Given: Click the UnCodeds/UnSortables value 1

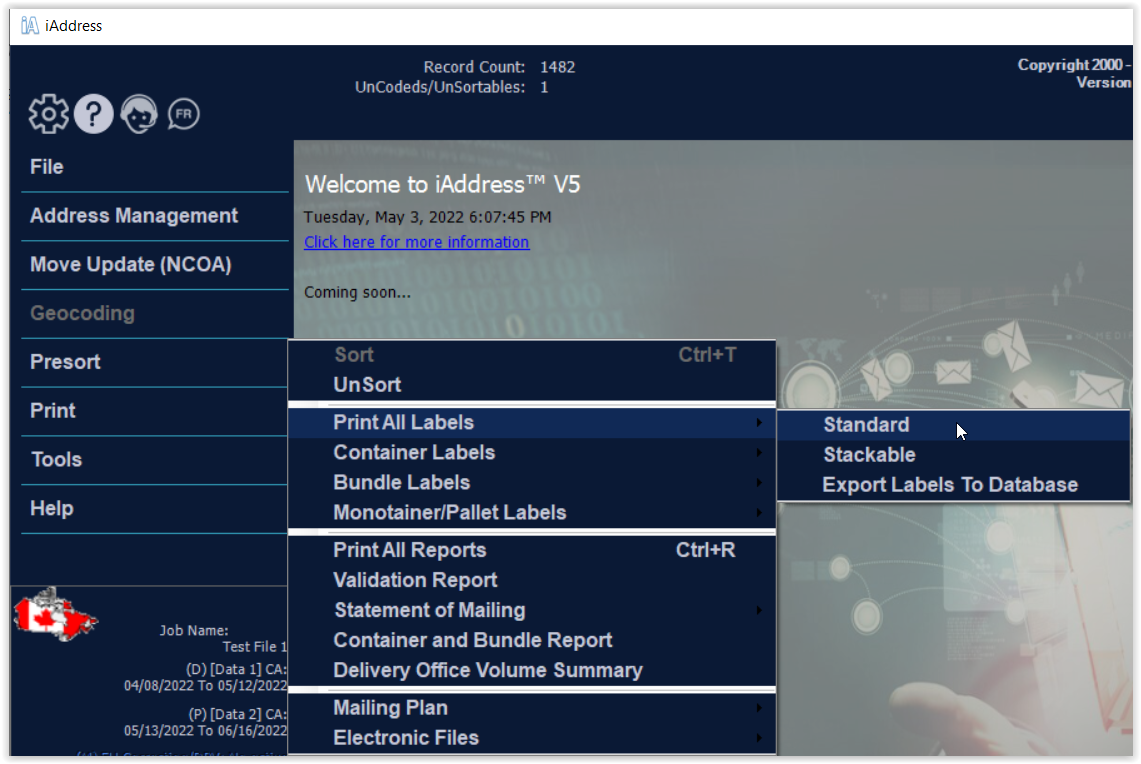Looking at the screenshot, I should 544,87.
